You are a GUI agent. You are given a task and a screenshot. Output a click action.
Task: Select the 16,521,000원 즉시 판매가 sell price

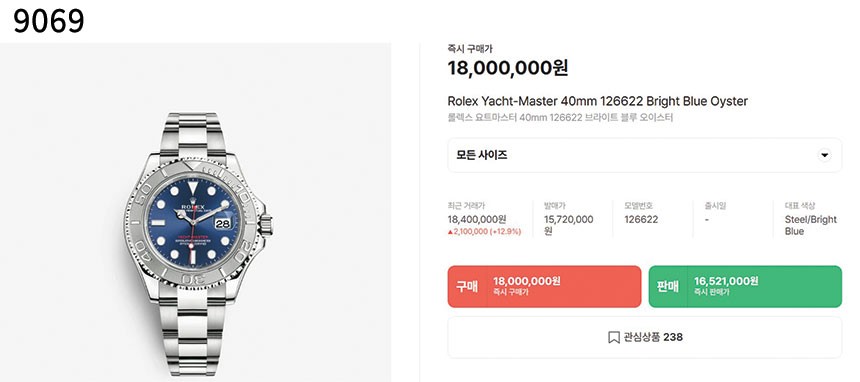point(764,286)
